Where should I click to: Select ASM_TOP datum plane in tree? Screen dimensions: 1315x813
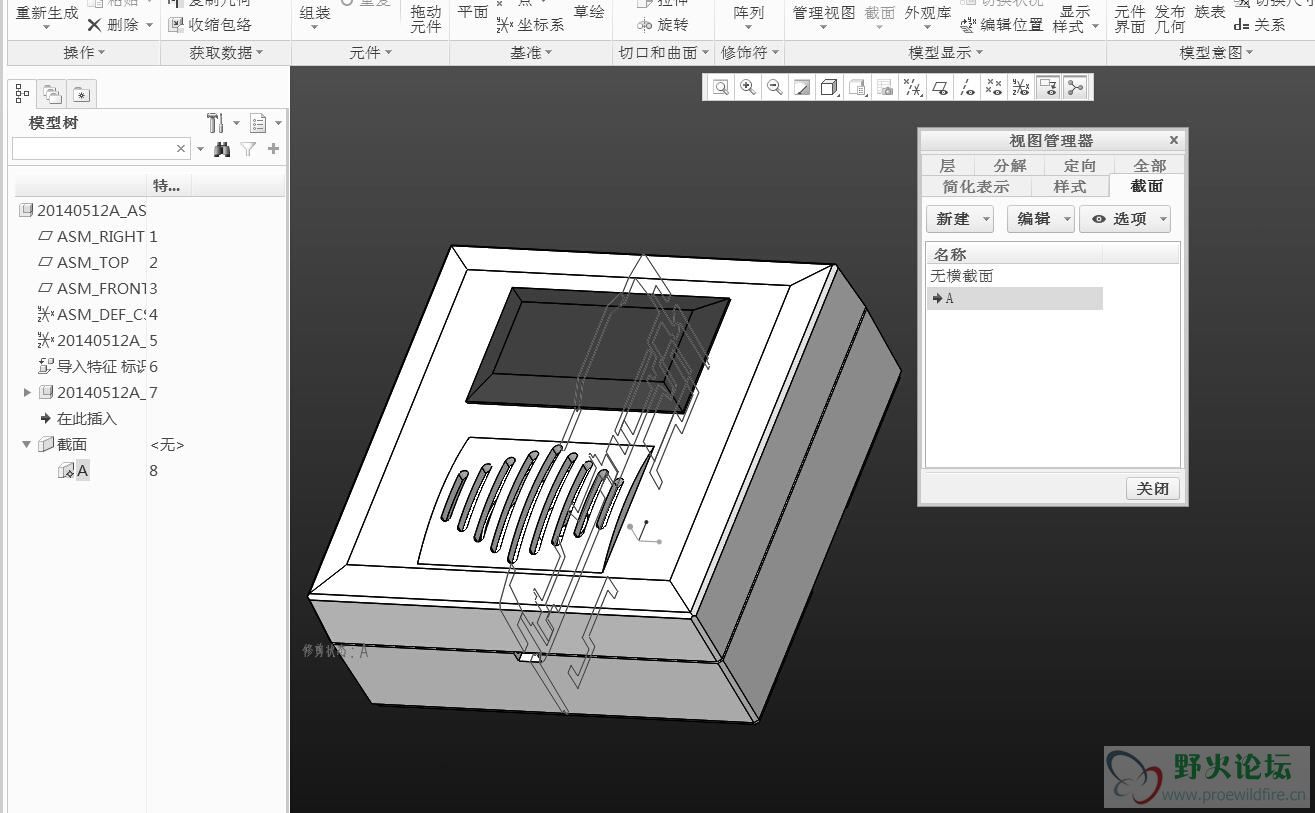[84, 262]
